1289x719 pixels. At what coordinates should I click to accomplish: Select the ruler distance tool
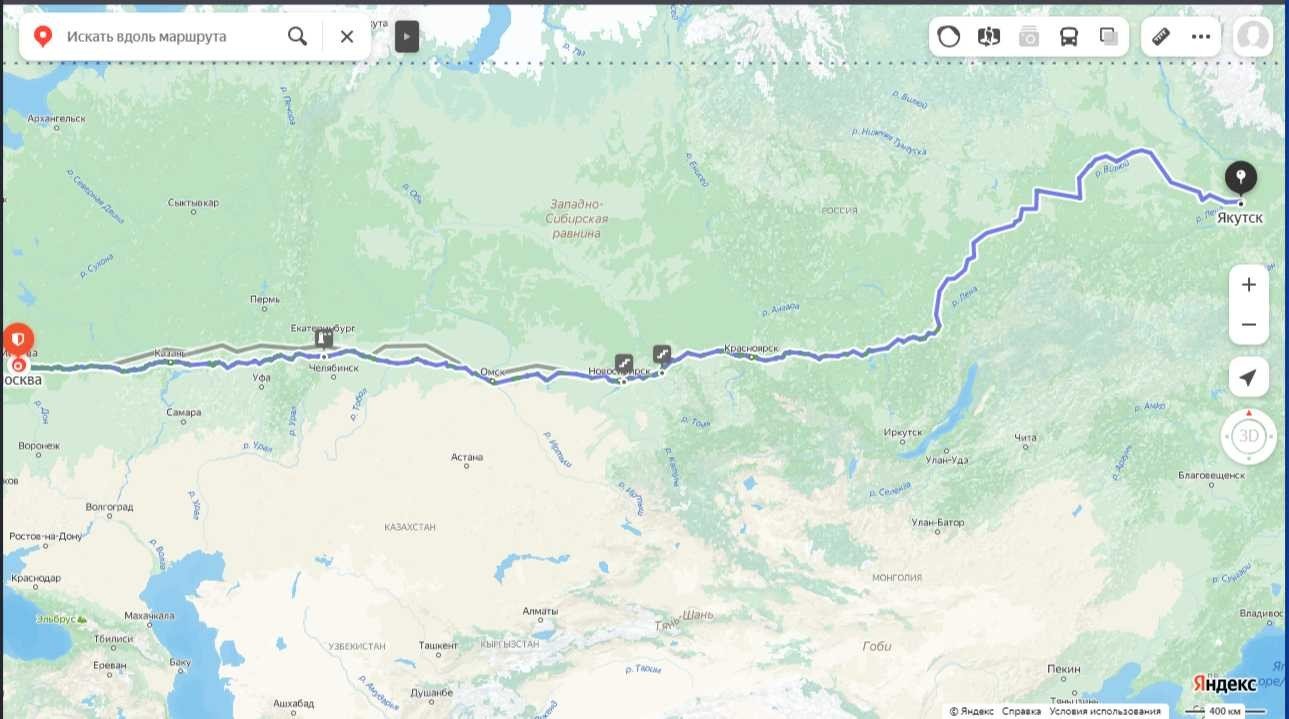1161,37
